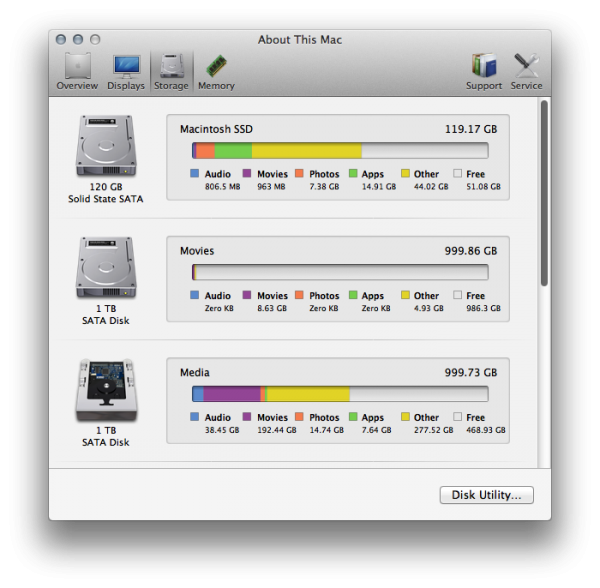Click the blue Audio swatch under Macintosh SSD
600x588 pixels.
pyautogui.click(x=194, y=173)
